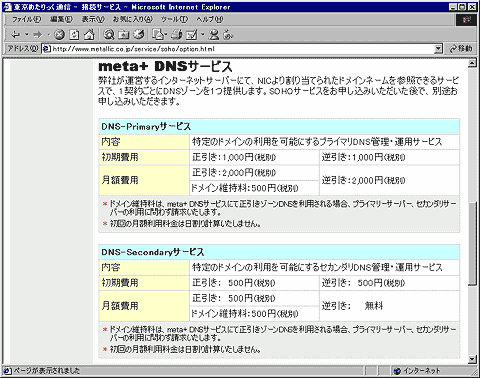This screenshot has width=480, height=378.
Task: Click the DNS-Secondaryサービス table header
Action: click(x=279, y=252)
